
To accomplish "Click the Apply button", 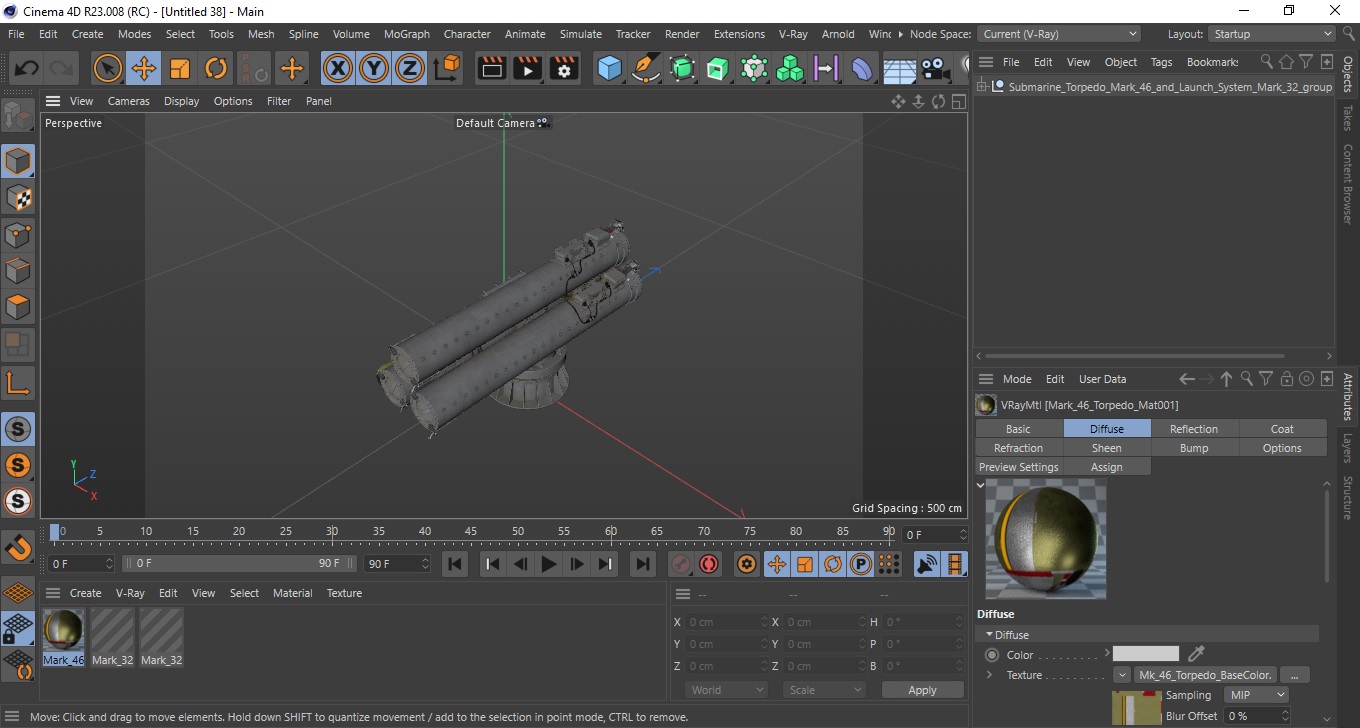I will point(922,690).
